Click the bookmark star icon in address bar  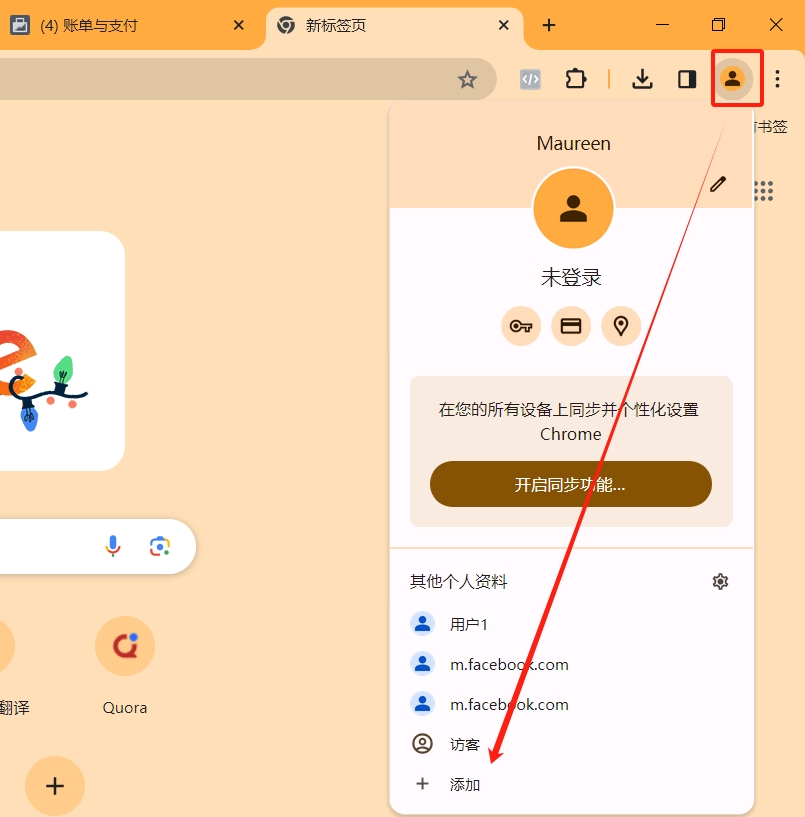tap(467, 80)
